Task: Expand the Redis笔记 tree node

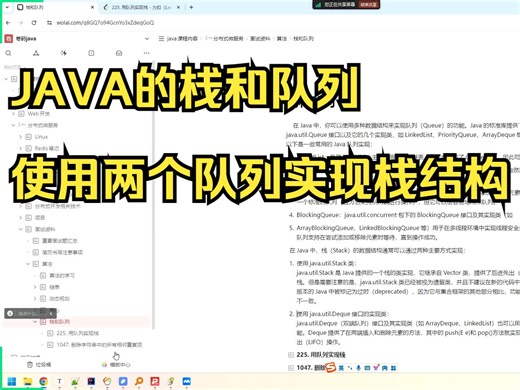Action: coord(20,148)
